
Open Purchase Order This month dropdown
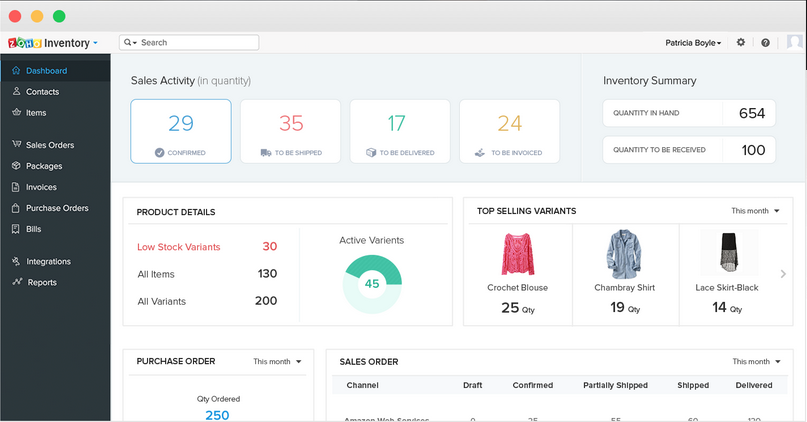(x=277, y=362)
